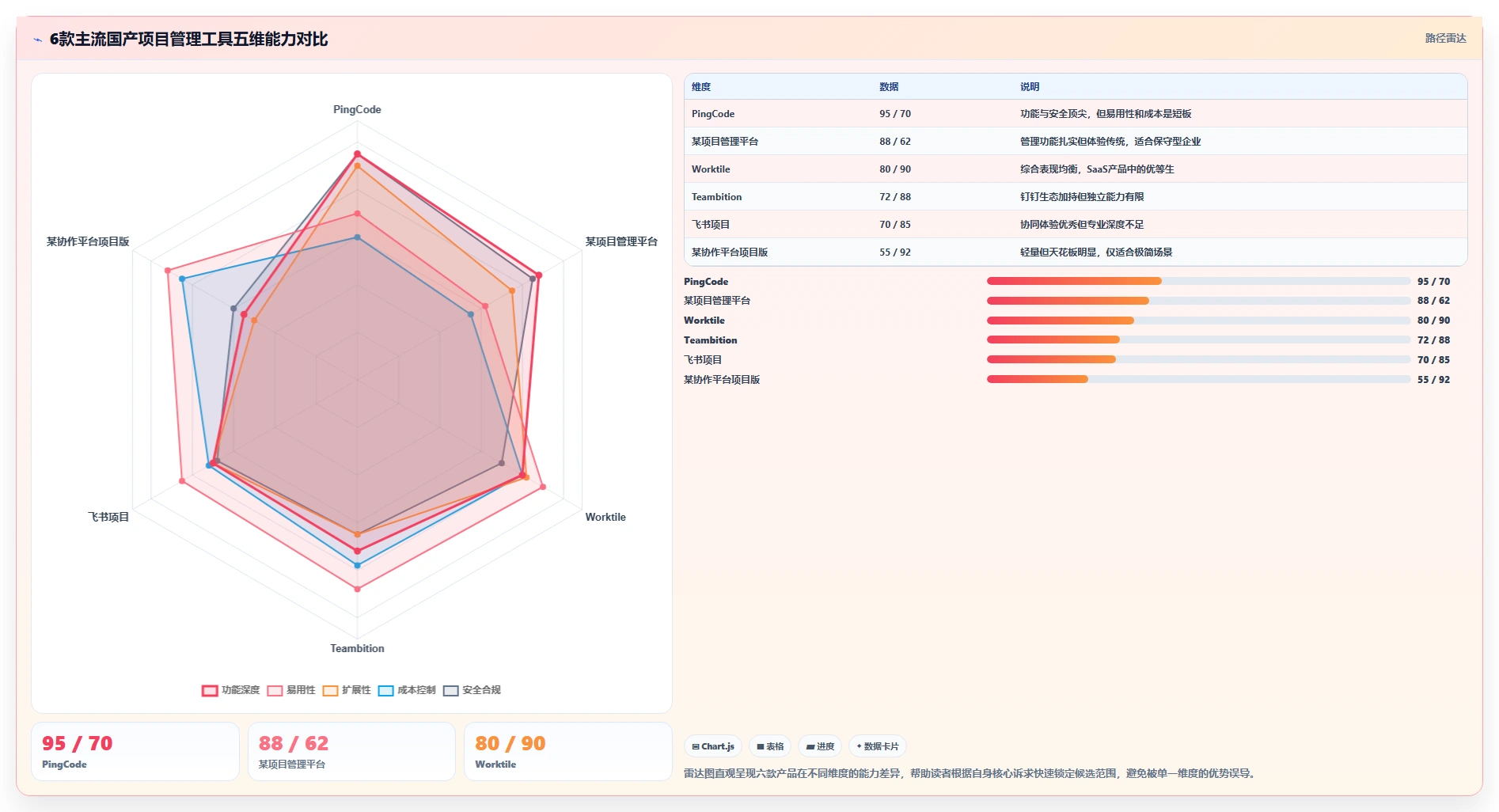Click the 数据卡片 tag chip
The image size is (1499, 812).
click(x=878, y=746)
